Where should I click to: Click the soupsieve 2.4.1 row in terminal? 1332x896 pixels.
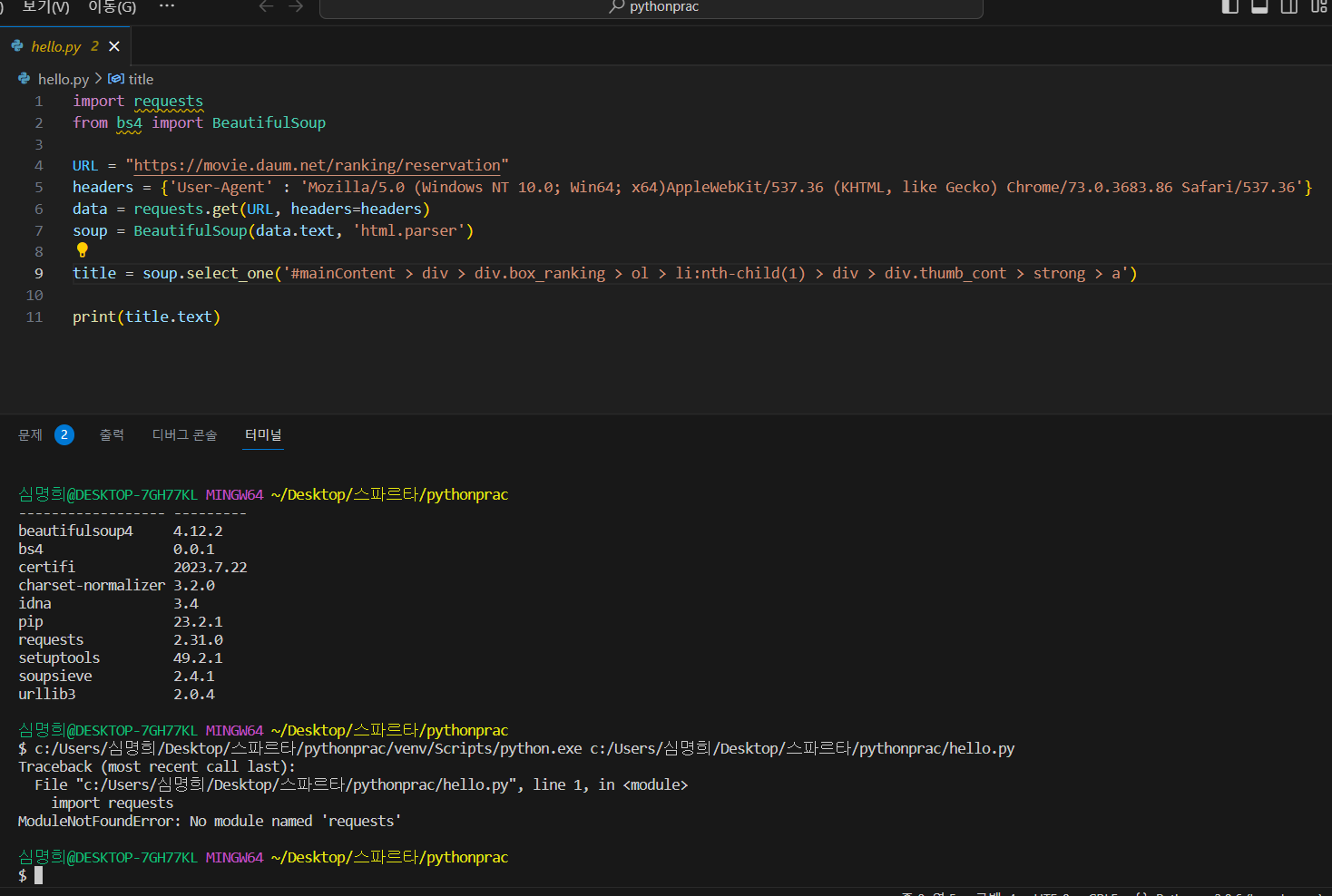pos(116,677)
